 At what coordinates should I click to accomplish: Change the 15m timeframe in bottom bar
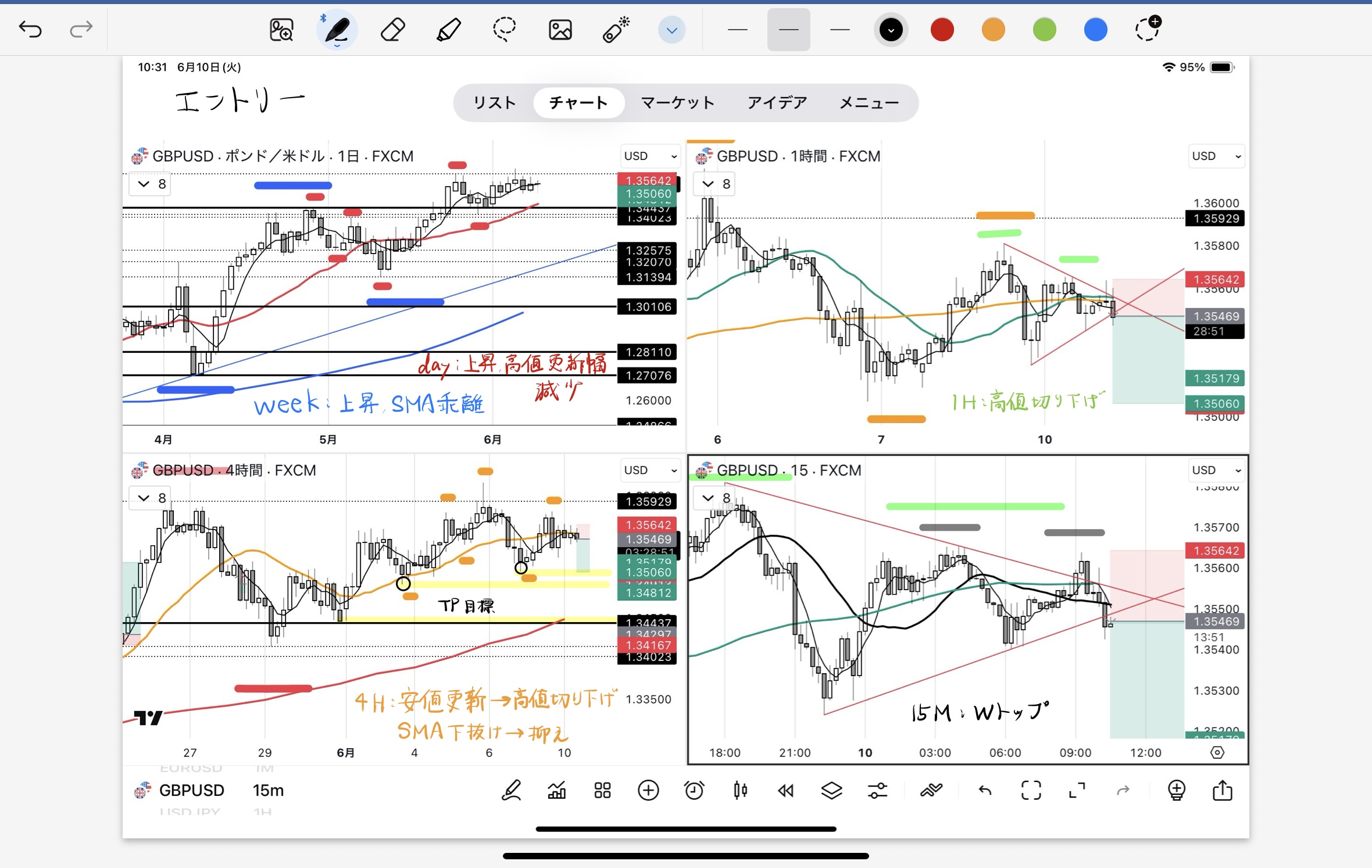(268, 791)
